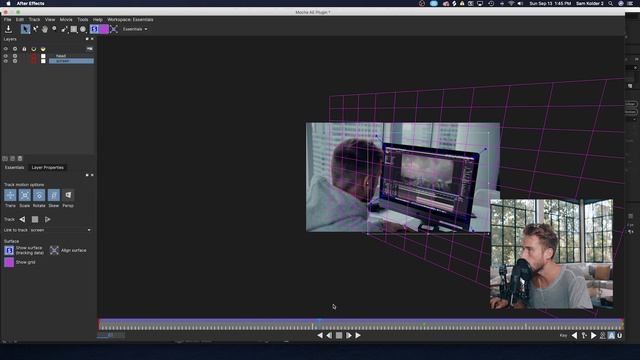Open the Spotlight search icon
The width and height of the screenshot is (640, 360).
point(611,3)
